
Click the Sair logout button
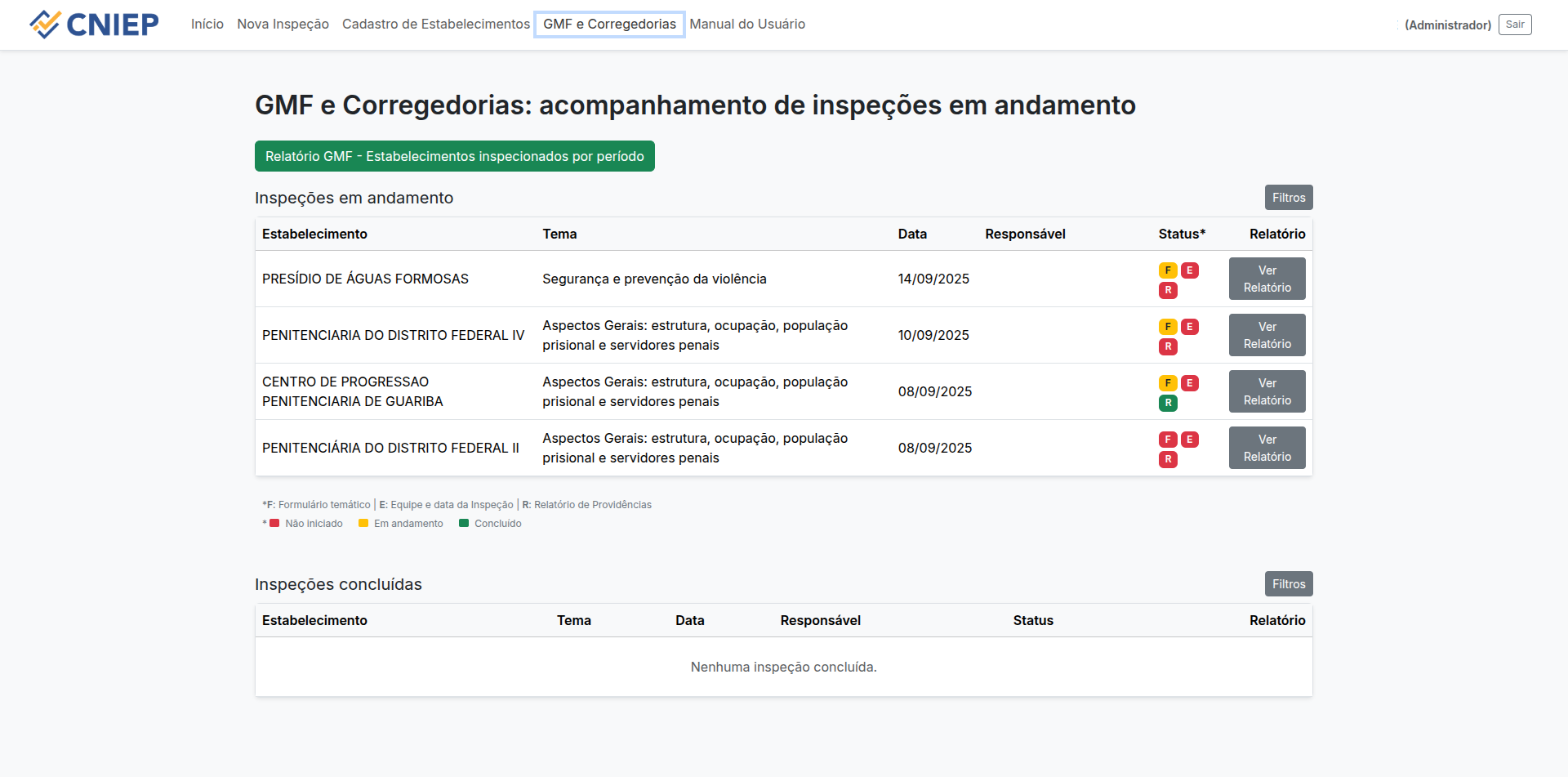1515,25
